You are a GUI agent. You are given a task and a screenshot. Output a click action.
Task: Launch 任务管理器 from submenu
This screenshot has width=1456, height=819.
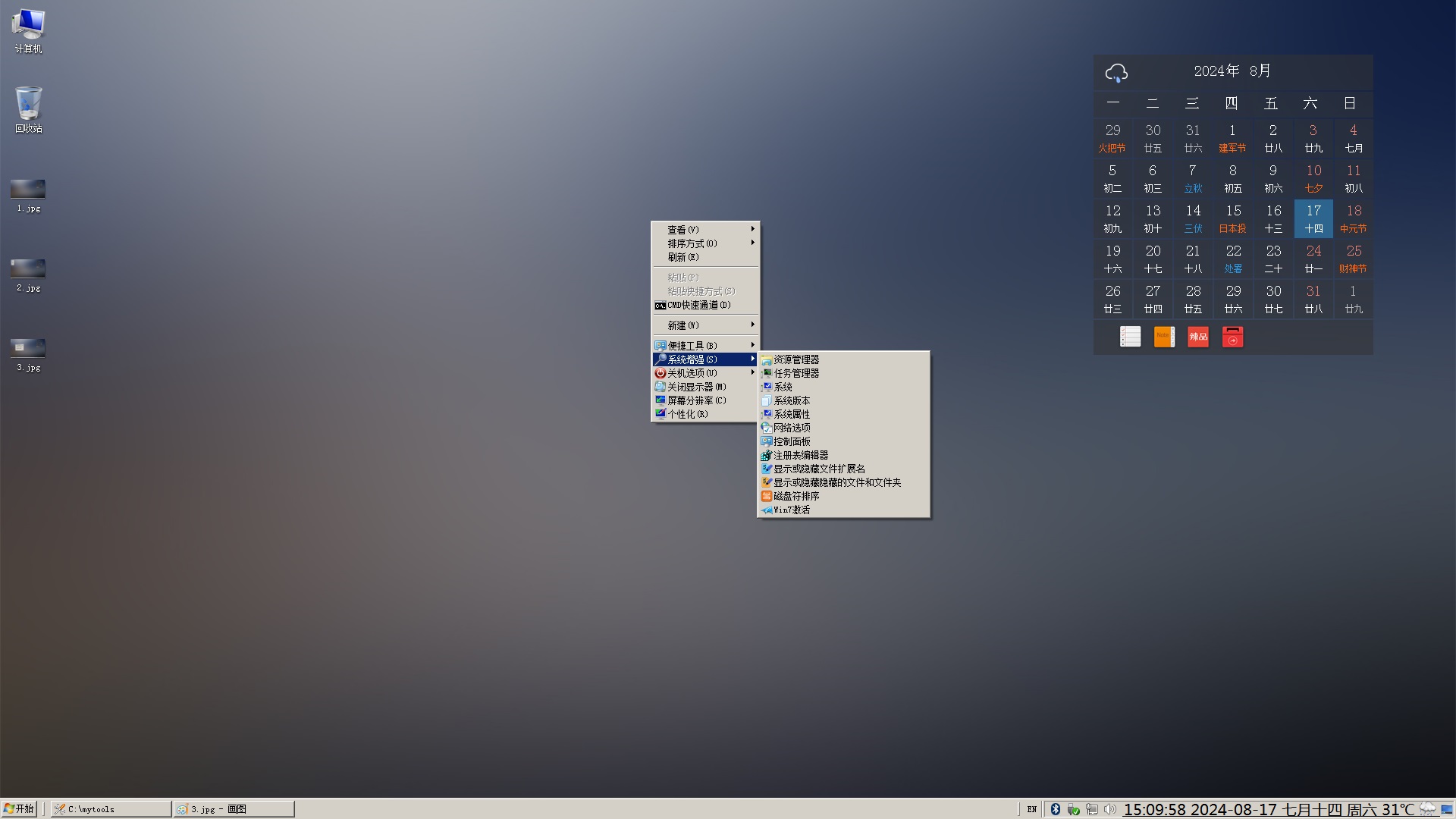click(843, 373)
